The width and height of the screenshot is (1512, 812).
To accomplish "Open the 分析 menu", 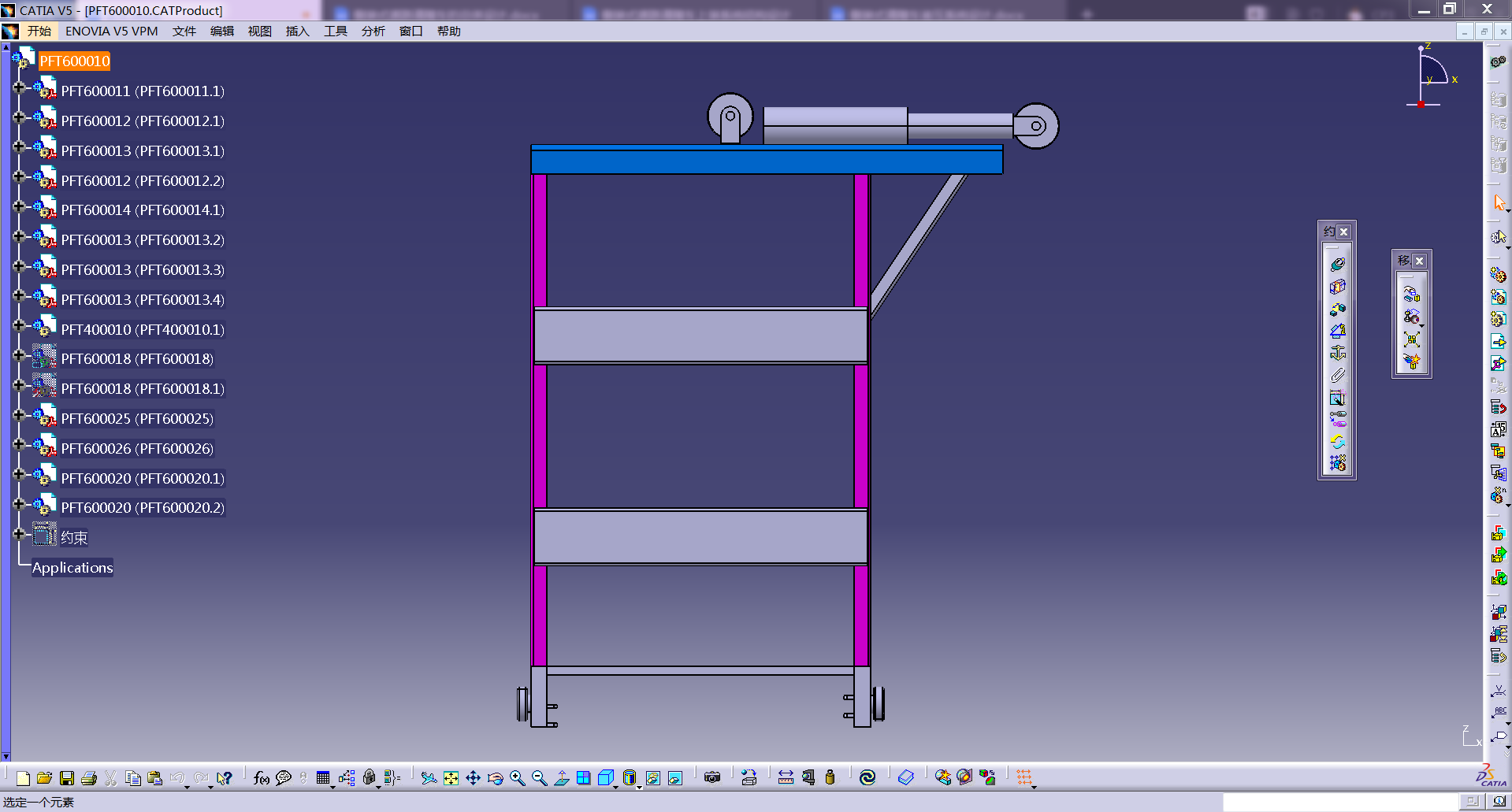I will pyautogui.click(x=373, y=32).
